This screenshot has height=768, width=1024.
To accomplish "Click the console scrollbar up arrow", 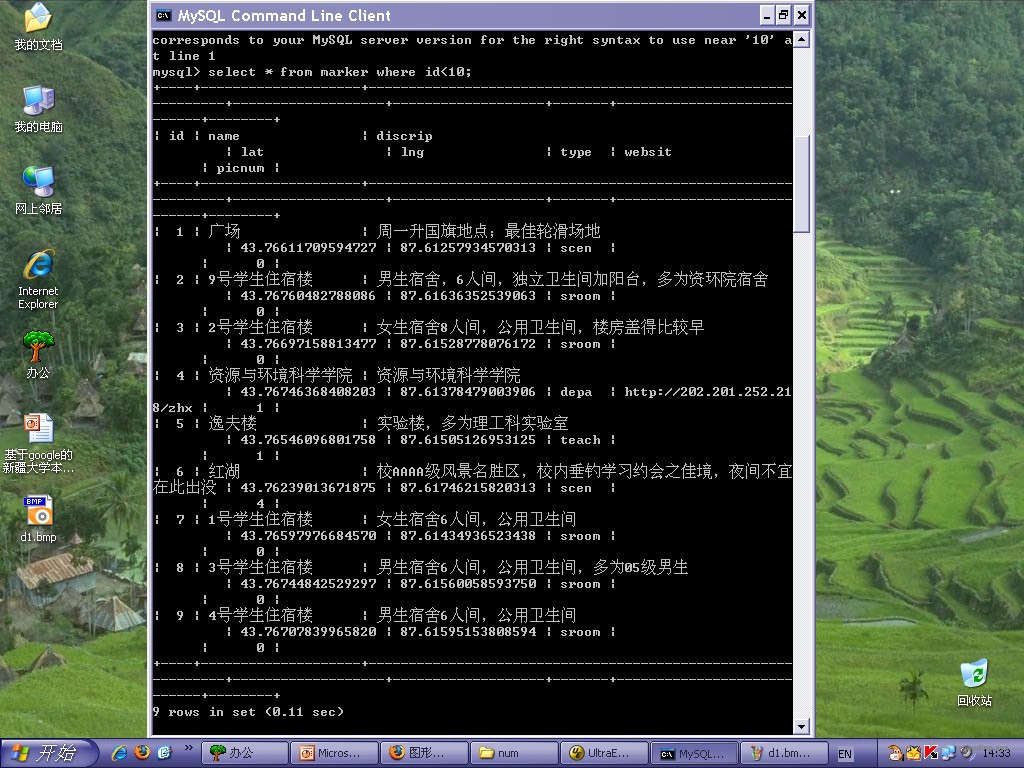I will tap(801, 41).
